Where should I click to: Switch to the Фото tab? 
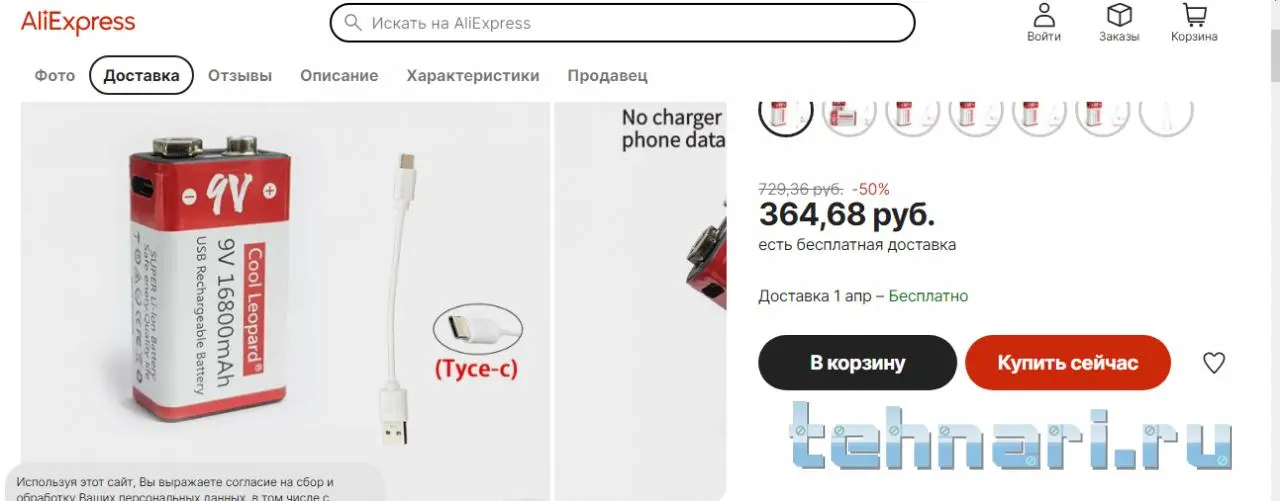click(55, 75)
